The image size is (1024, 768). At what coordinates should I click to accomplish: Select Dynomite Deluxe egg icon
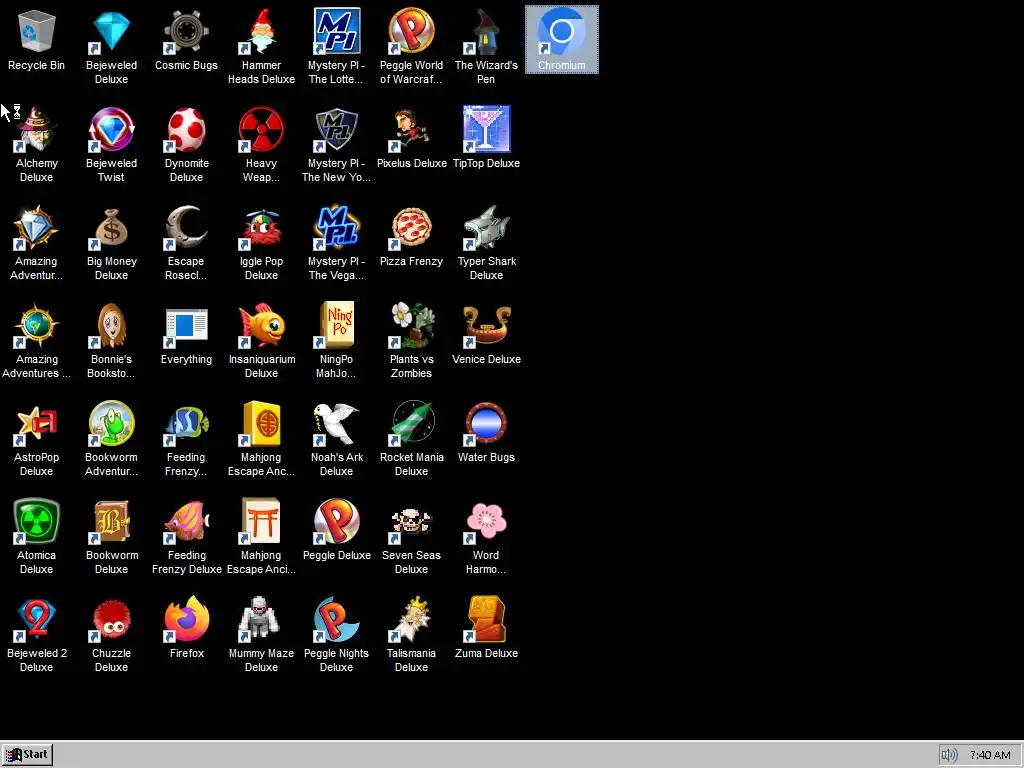coord(186,129)
